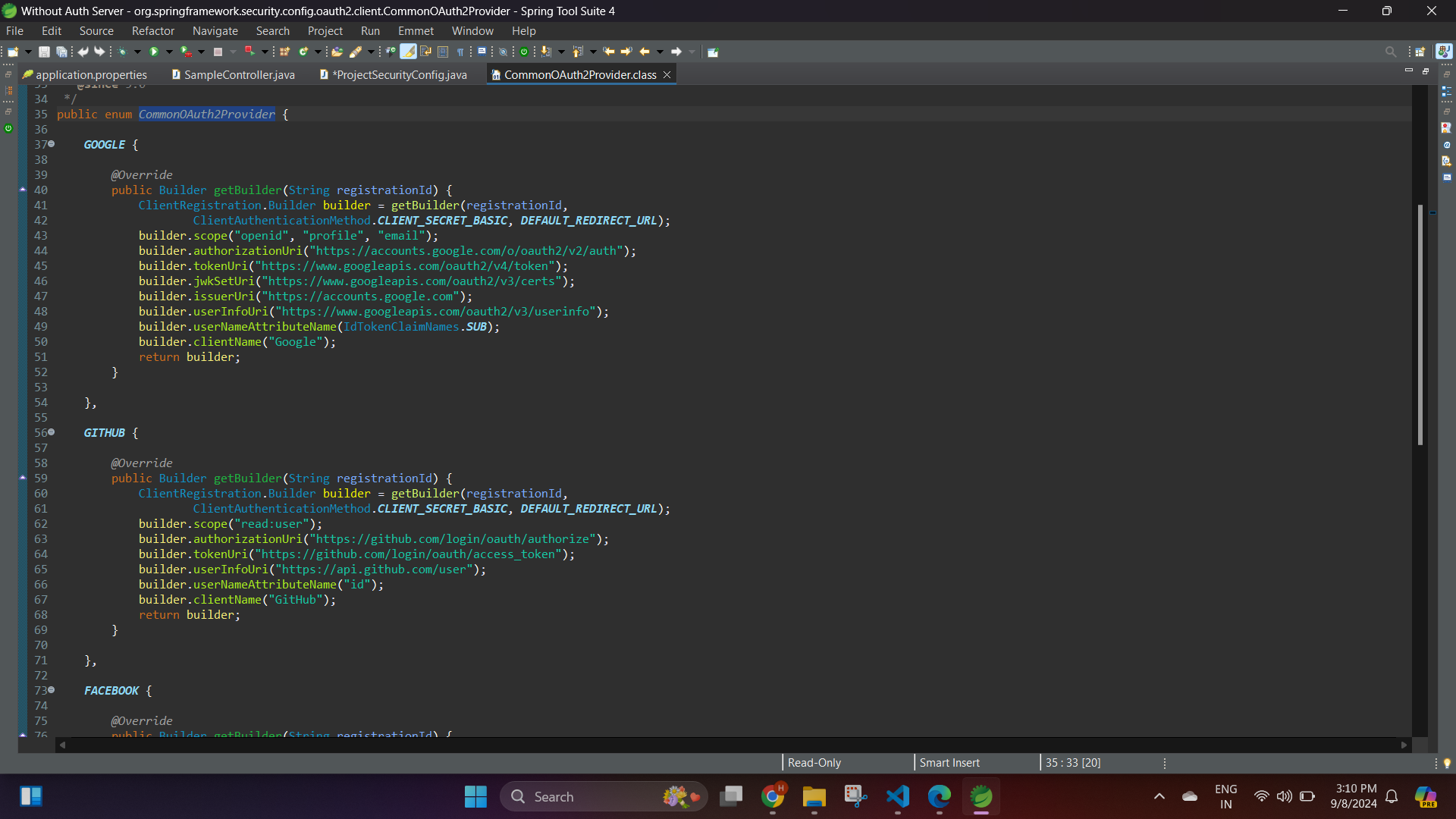Click the quick access magnifier icon
Viewport: 1456px width, 819px height.
click(1390, 52)
